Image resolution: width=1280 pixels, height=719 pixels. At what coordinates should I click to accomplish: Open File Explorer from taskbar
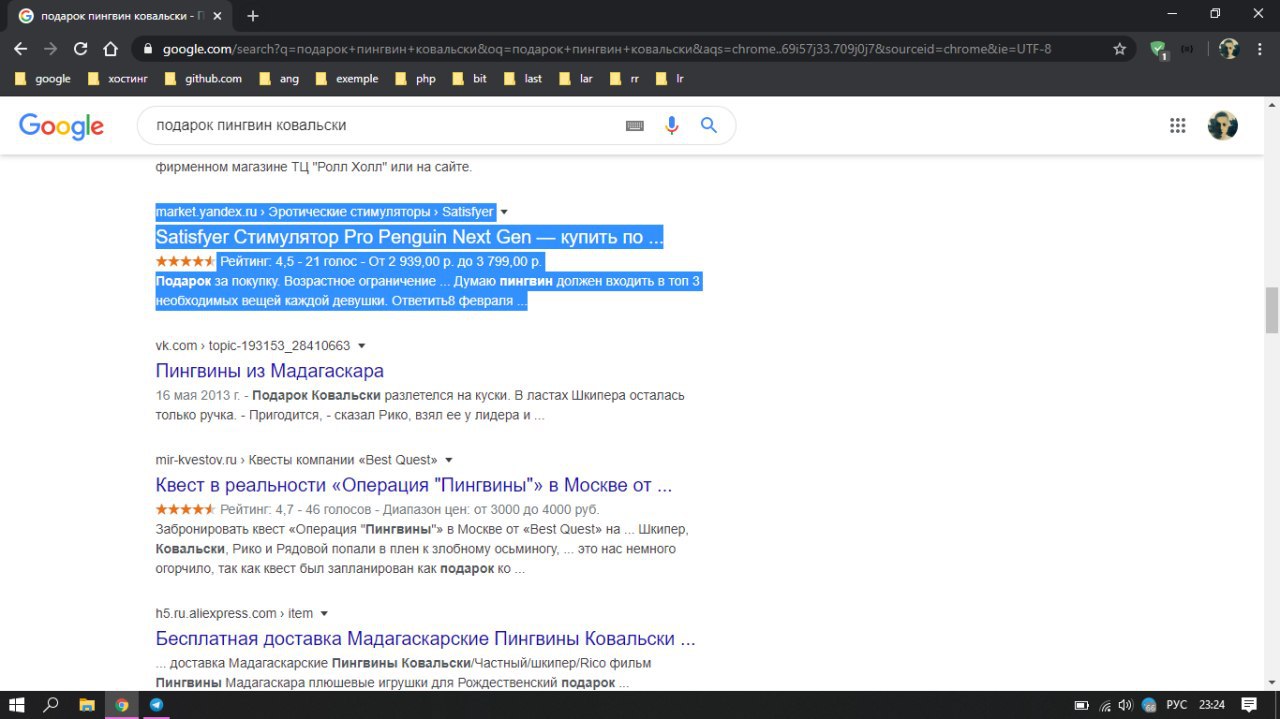coord(86,704)
